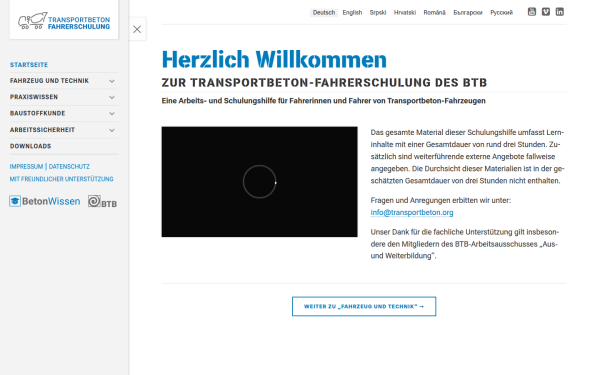Switch language to Srpski

coord(378,12)
